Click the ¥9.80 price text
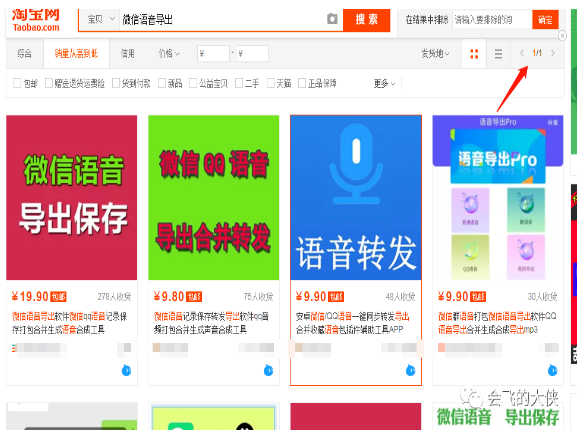The image size is (582, 433). point(169,296)
